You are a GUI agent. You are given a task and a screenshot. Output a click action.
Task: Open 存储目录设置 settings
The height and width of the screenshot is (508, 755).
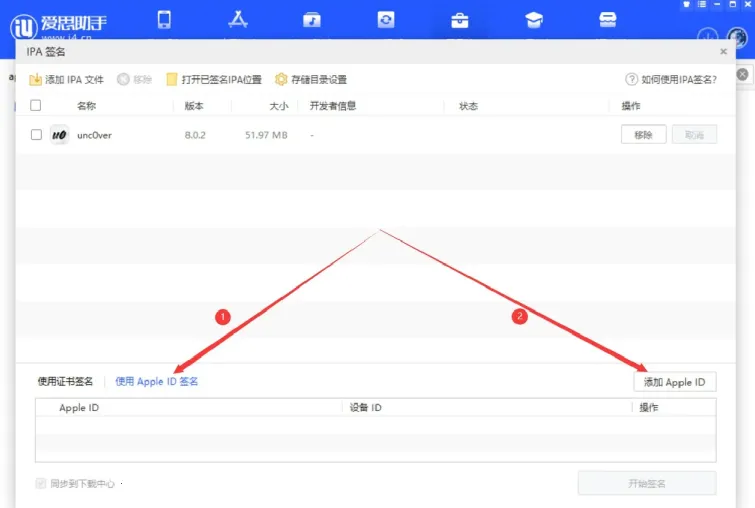(x=311, y=79)
